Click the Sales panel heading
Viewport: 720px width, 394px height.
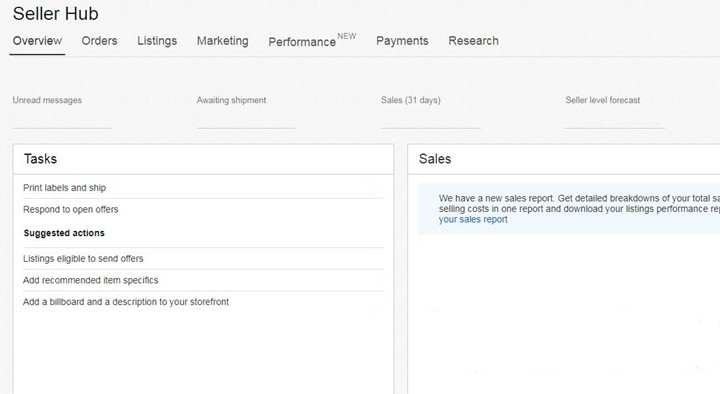(x=435, y=159)
